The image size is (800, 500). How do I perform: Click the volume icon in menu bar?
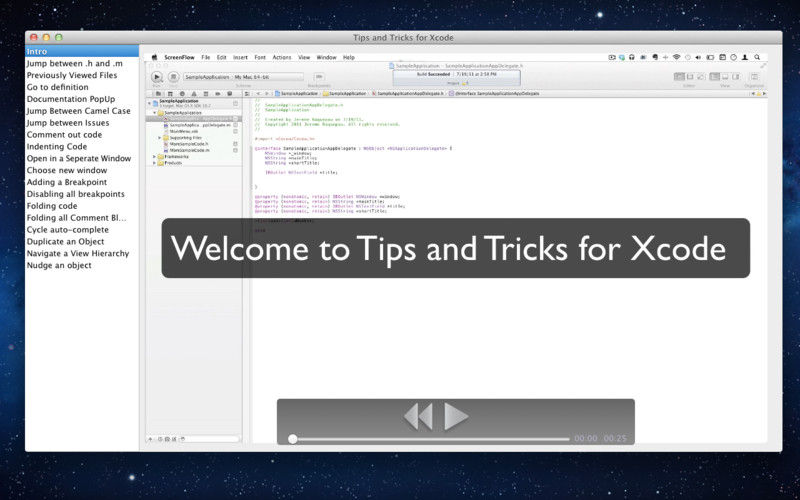click(698, 57)
